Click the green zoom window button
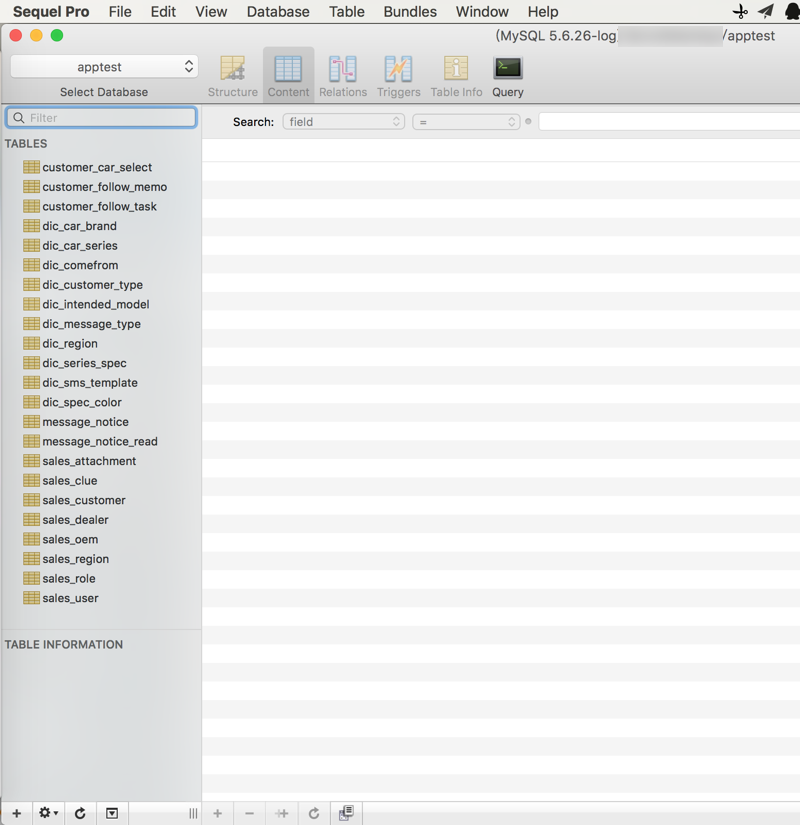This screenshot has width=800, height=825. point(57,35)
